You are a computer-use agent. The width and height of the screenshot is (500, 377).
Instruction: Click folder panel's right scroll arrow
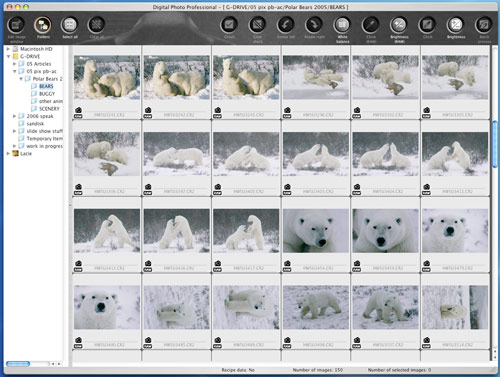click(x=59, y=364)
